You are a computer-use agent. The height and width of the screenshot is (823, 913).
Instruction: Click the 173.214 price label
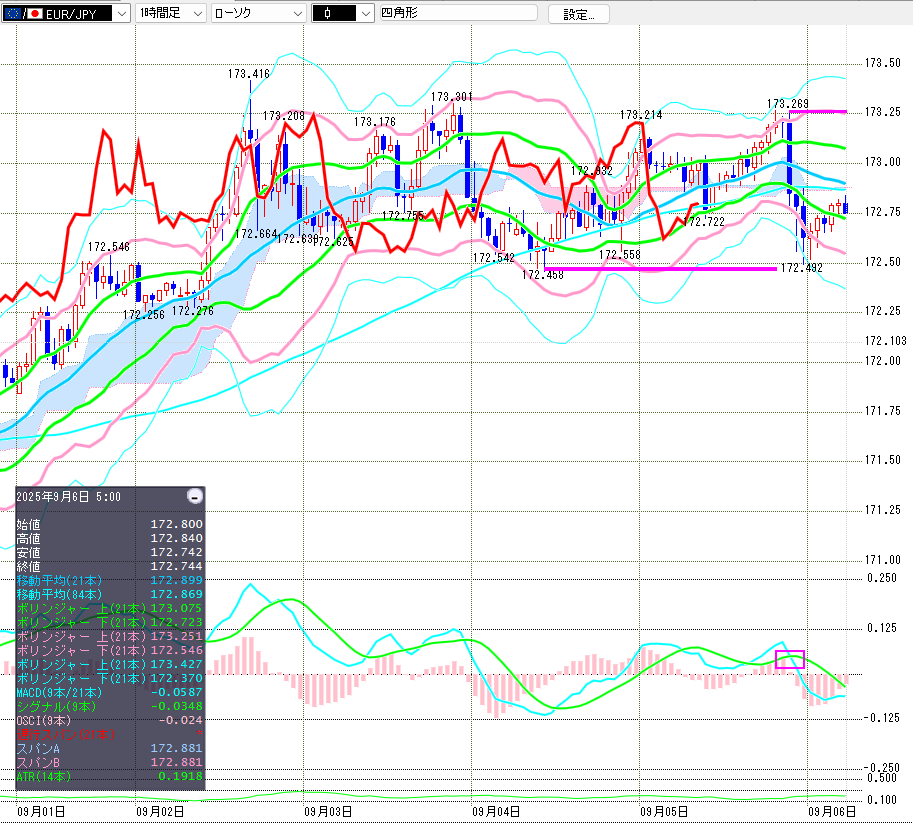click(641, 115)
